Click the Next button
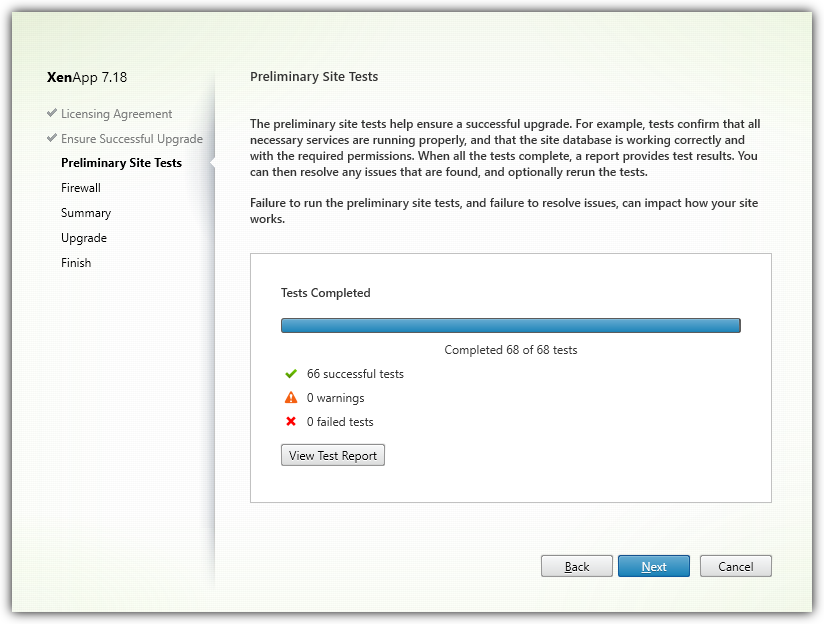Image resolution: width=824 pixels, height=624 pixels. pos(654,566)
